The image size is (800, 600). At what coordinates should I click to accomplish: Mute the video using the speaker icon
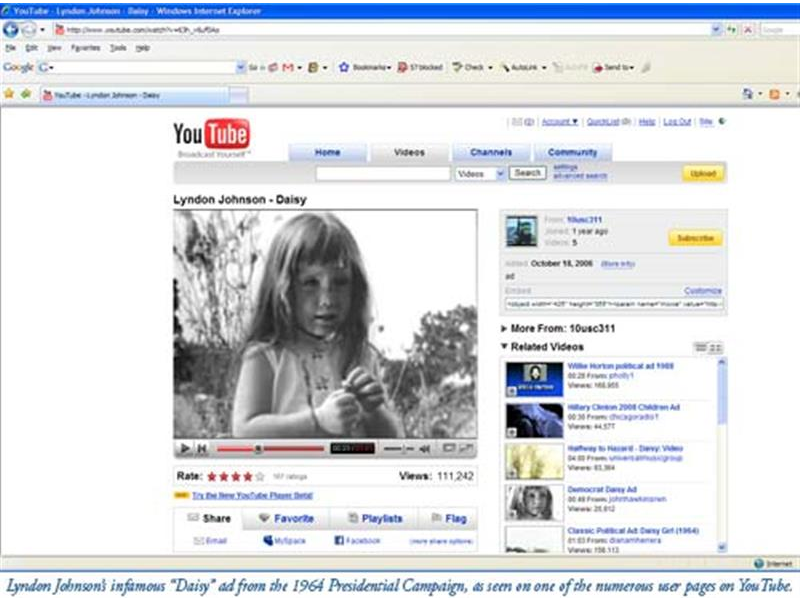(x=425, y=449)
